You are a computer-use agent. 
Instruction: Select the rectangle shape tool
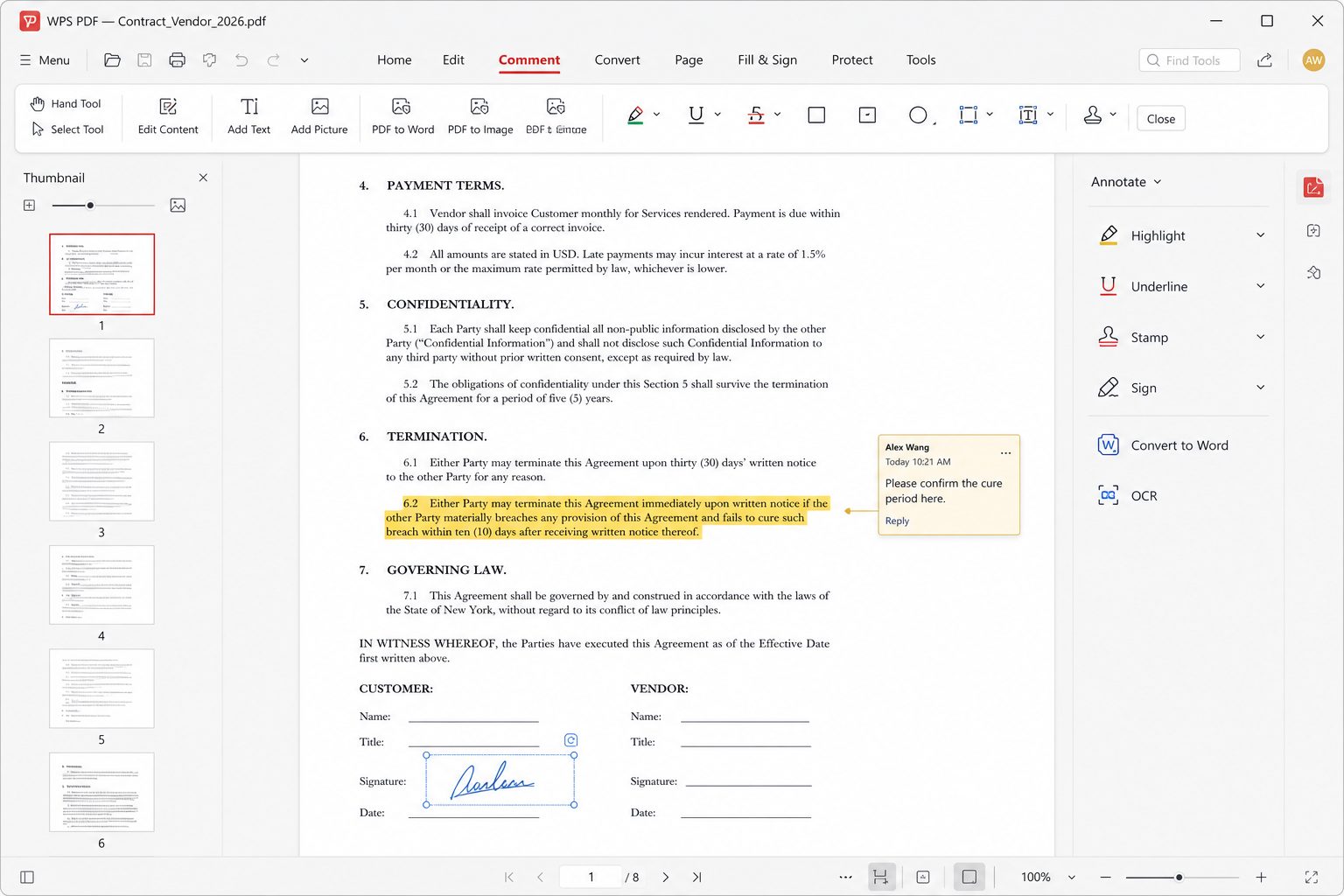(x=816, y=115)
